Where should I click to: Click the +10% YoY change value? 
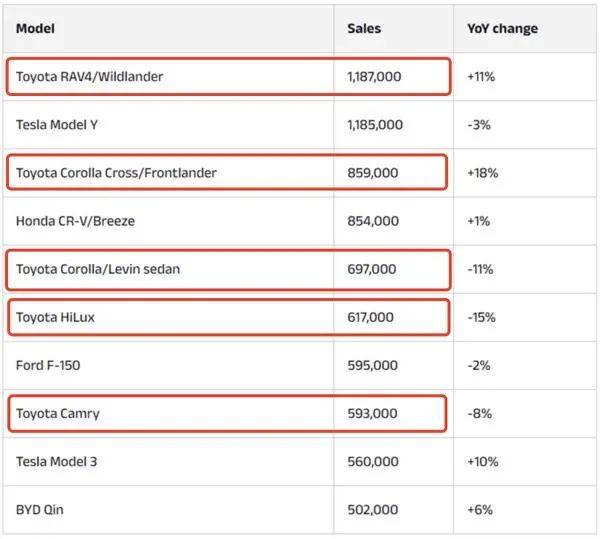pyautogui.click(x=482, y=461)
